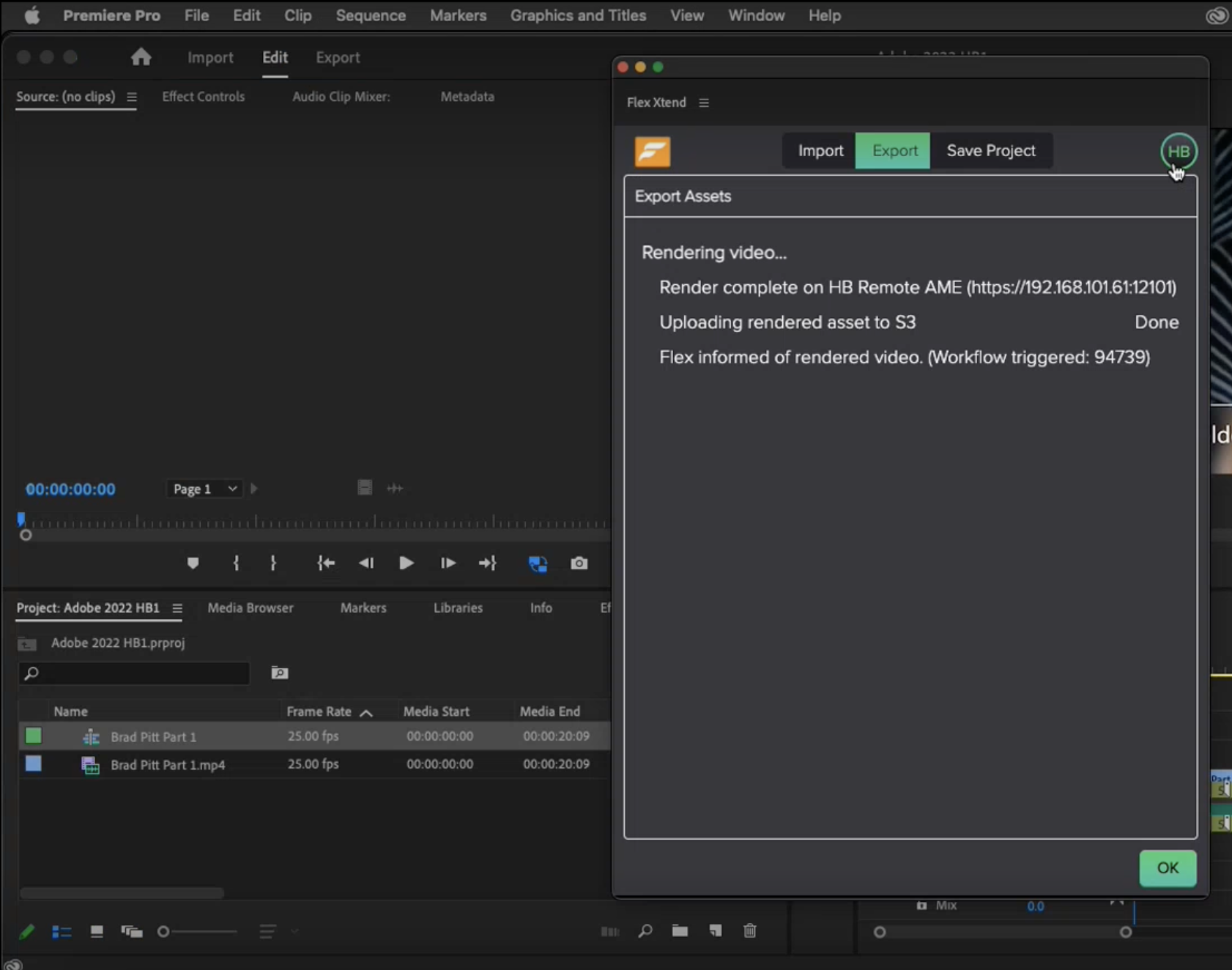Click Save Project in Flex Xtend
The image size is (1232, 970).
tap(991, 151)
